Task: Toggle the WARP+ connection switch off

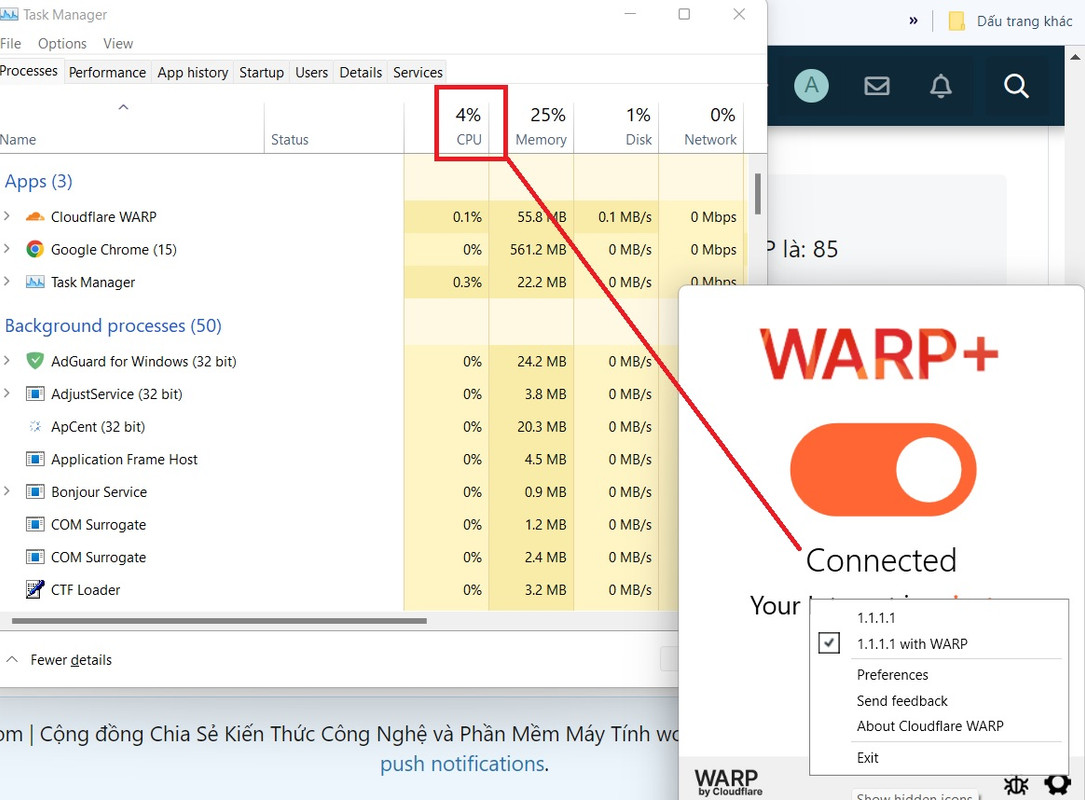Action: pyautogui.click(x=883, y=470)
